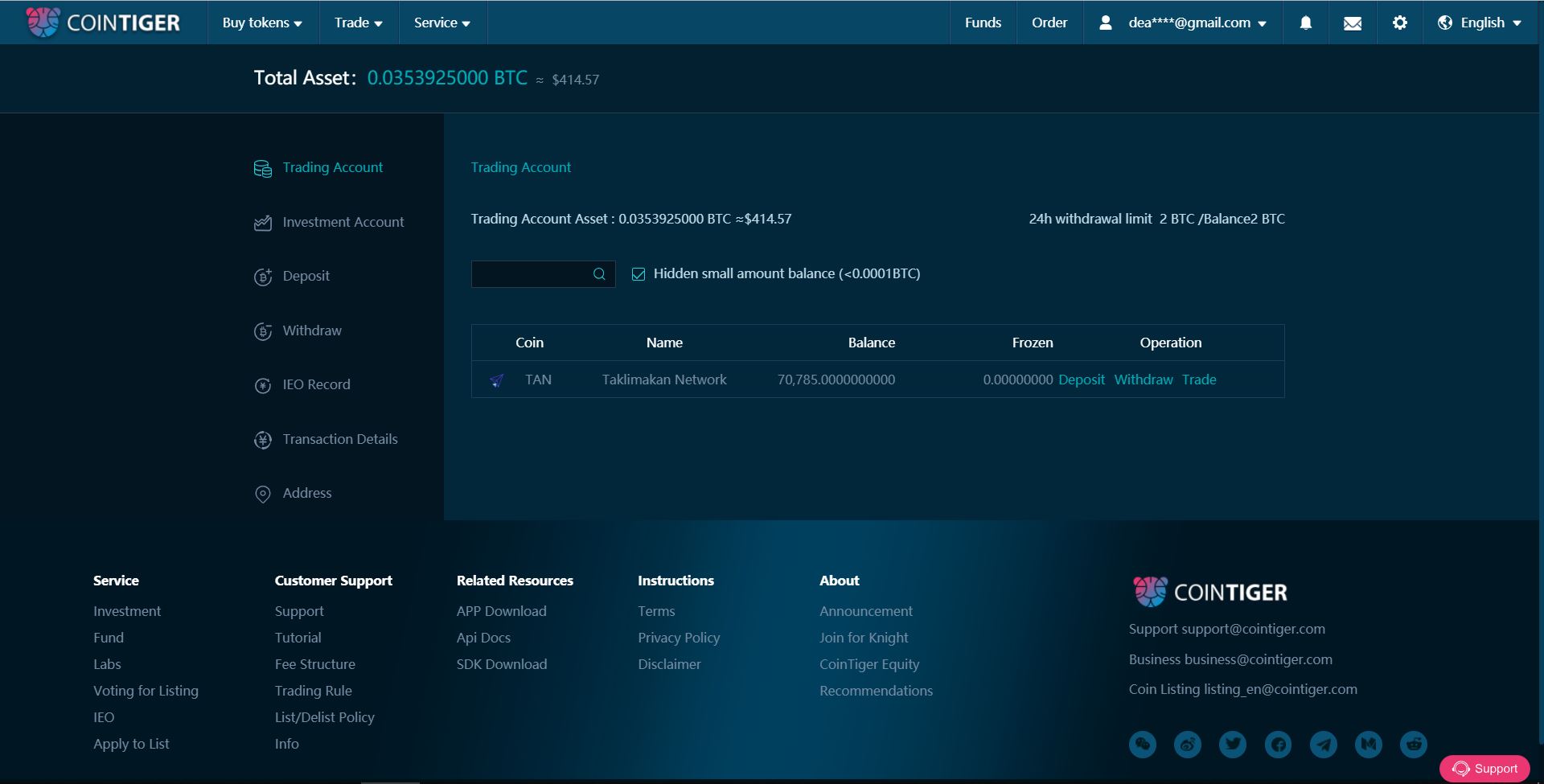
Task: Click Trade link in TAN row
Action: [x=1199, y=380]
